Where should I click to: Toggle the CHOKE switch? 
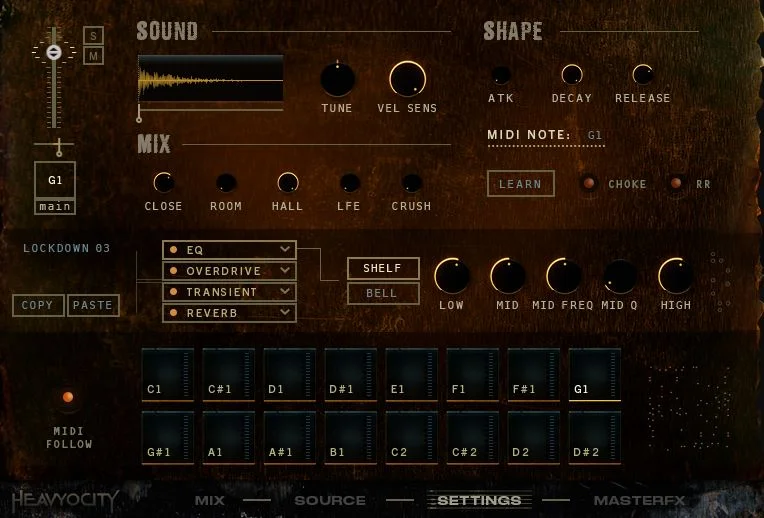pos(589,183)
